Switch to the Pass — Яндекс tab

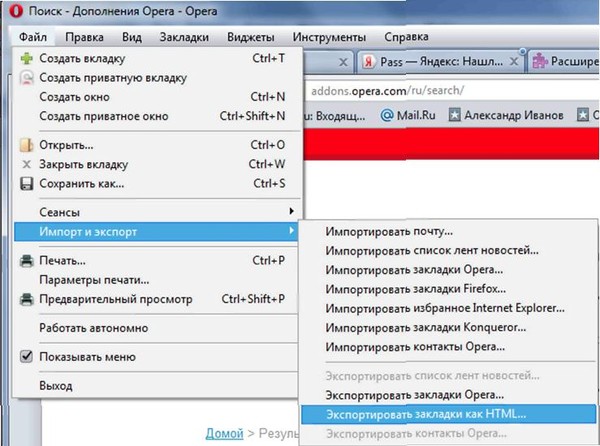(x=441, y=62)
